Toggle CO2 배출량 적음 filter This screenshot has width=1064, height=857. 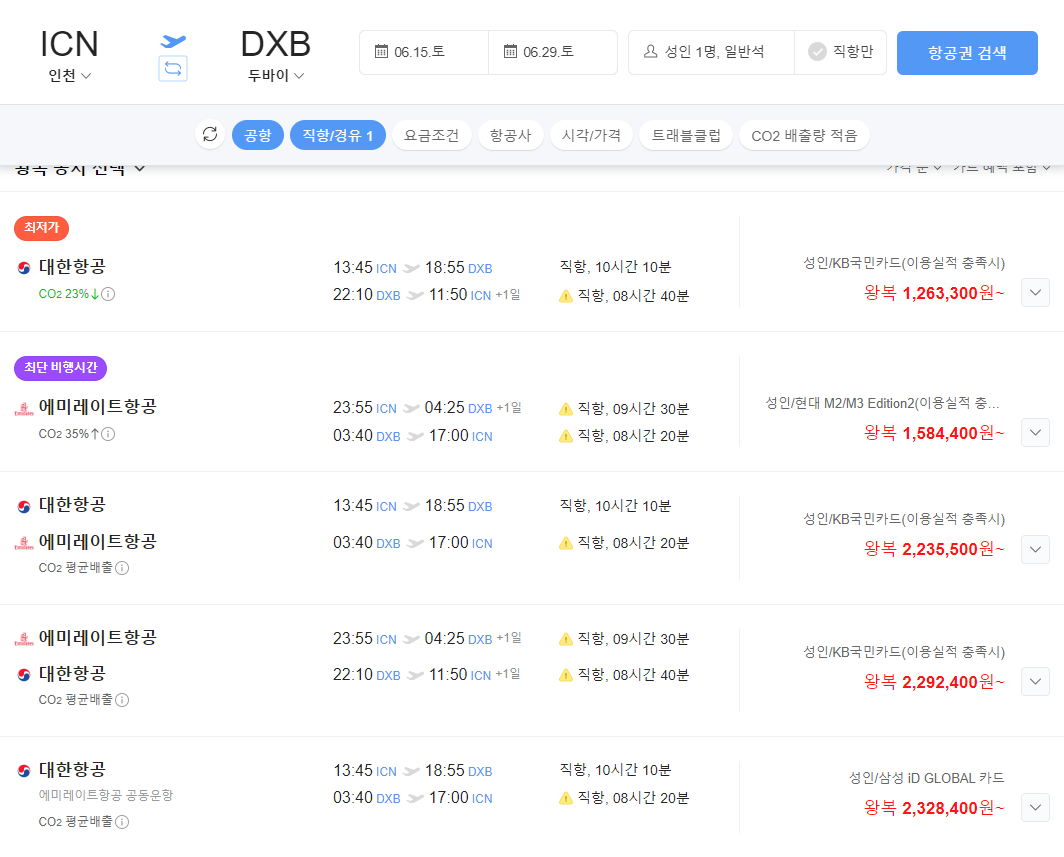804,135
